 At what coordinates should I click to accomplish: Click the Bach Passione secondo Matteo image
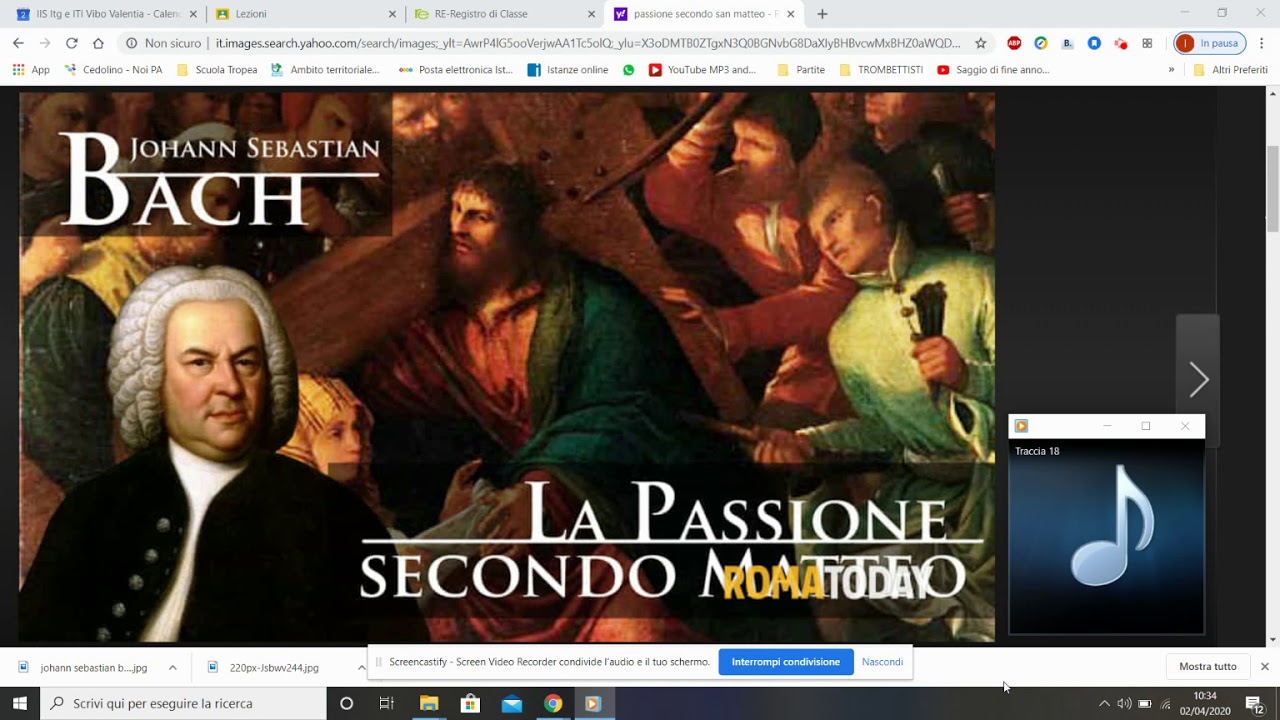(507, 367)
